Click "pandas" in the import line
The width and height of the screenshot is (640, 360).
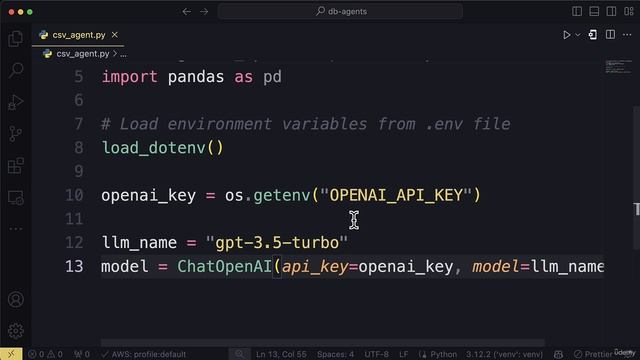pyautogui.click(x=196, y=77)
